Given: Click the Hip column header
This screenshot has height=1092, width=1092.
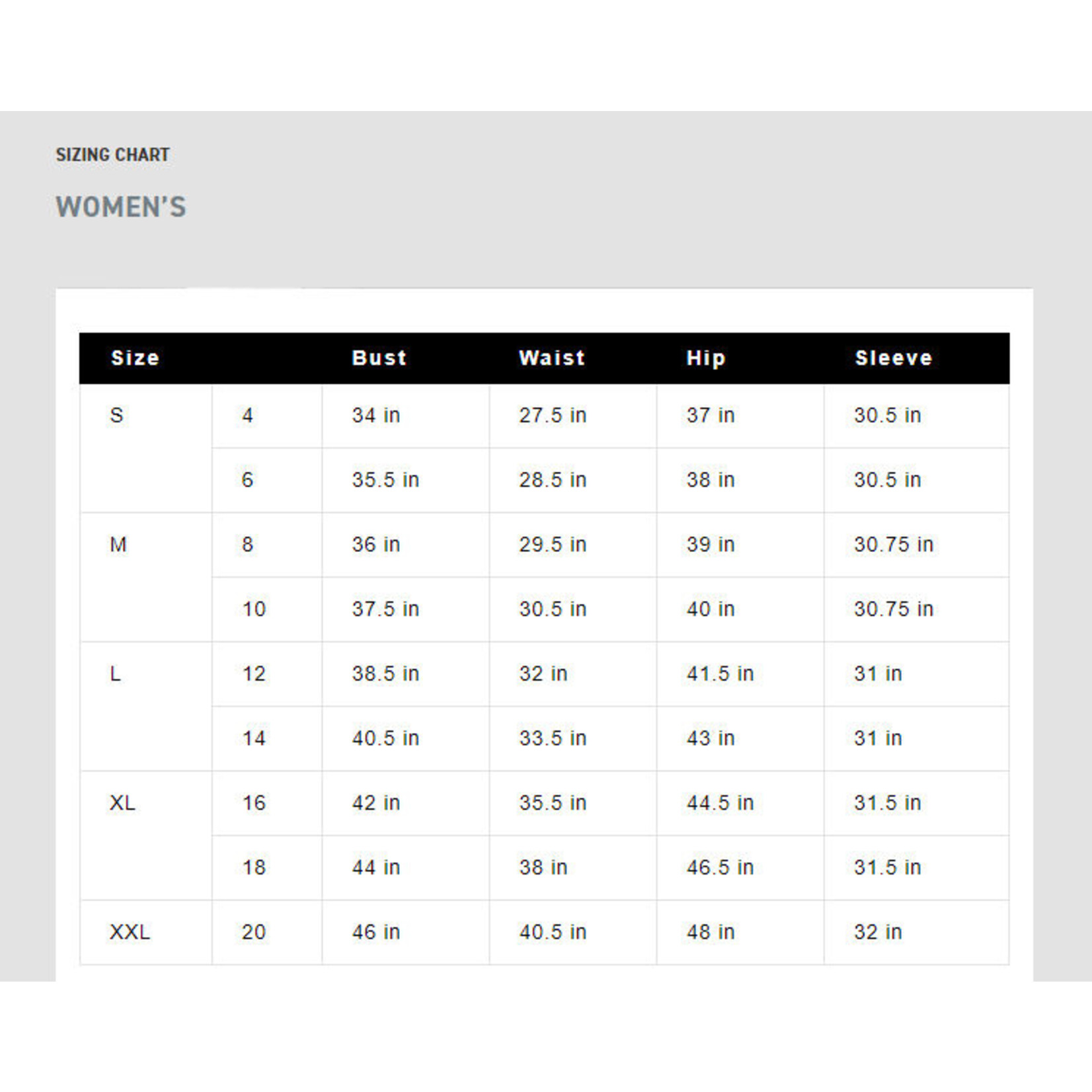Looking at the screenshot, I should 705,358.
